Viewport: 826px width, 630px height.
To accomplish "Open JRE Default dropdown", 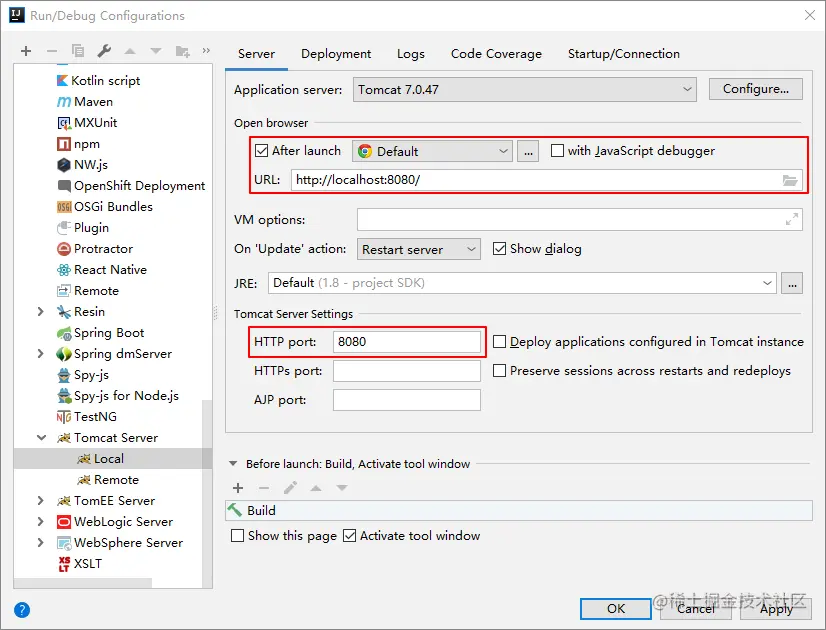I will coord(522,283).
